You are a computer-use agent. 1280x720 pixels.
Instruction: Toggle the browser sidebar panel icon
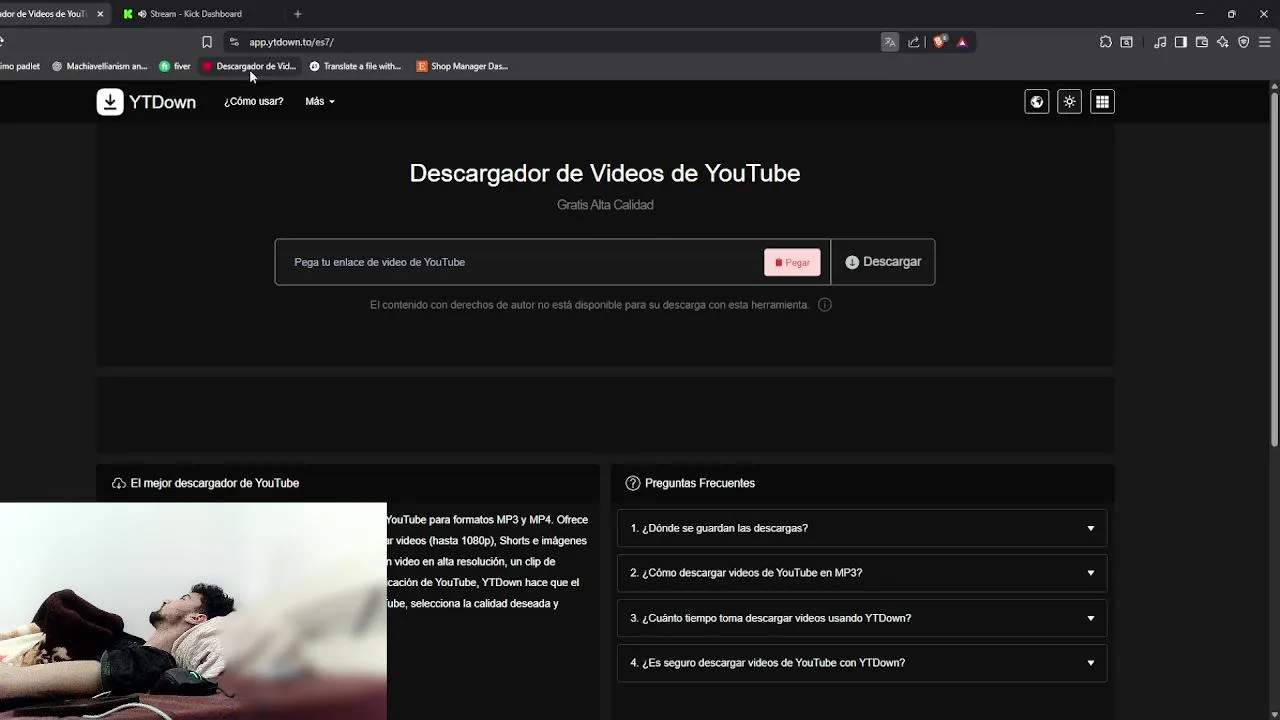point(1181,42)
